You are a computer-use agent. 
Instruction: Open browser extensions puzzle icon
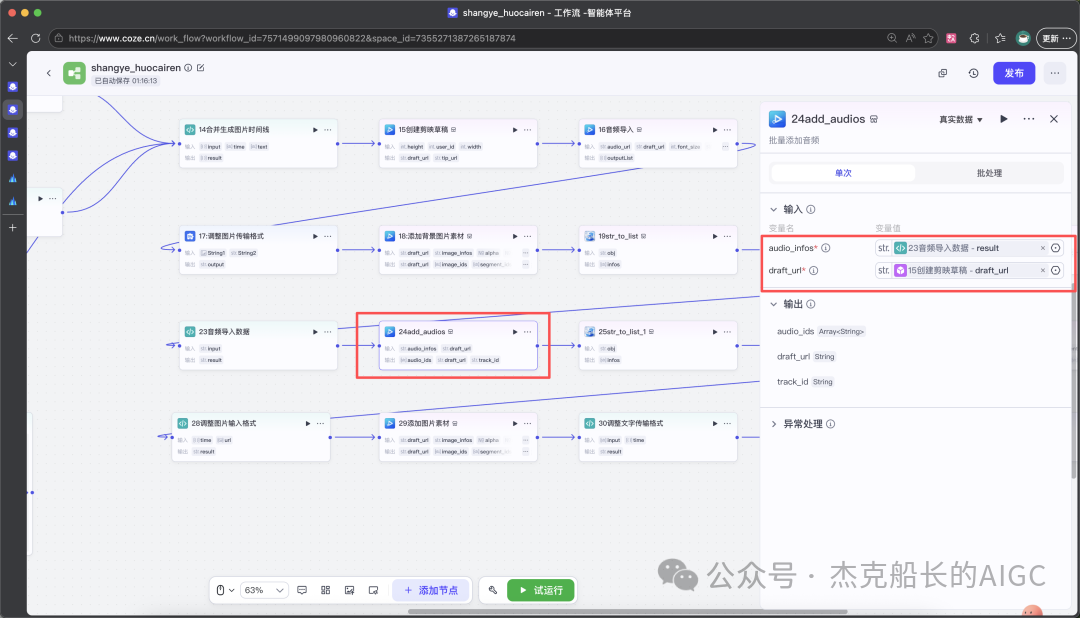coord(974,39)
